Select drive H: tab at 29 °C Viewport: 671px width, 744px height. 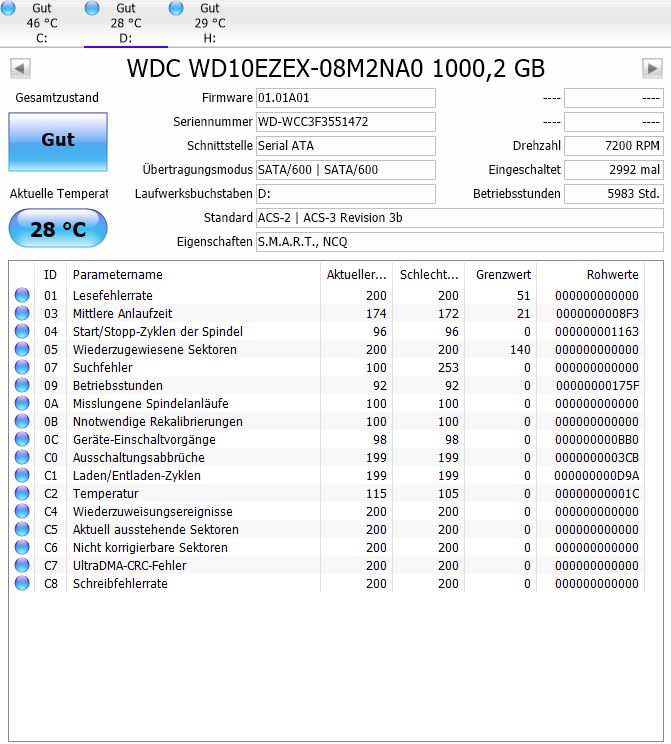pyautogui.click(x=210, y=23)
